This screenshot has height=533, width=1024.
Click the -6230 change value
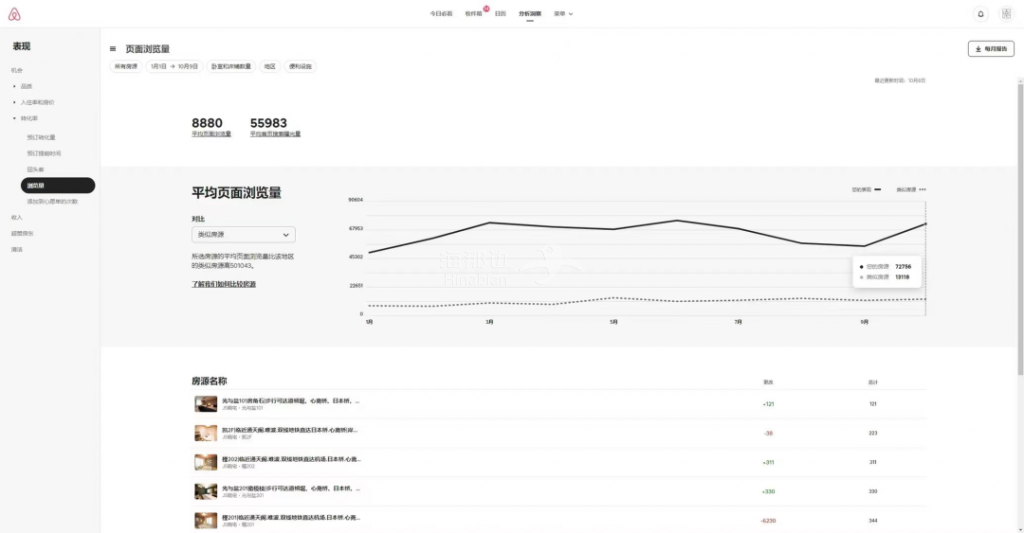tap(768, 521)
